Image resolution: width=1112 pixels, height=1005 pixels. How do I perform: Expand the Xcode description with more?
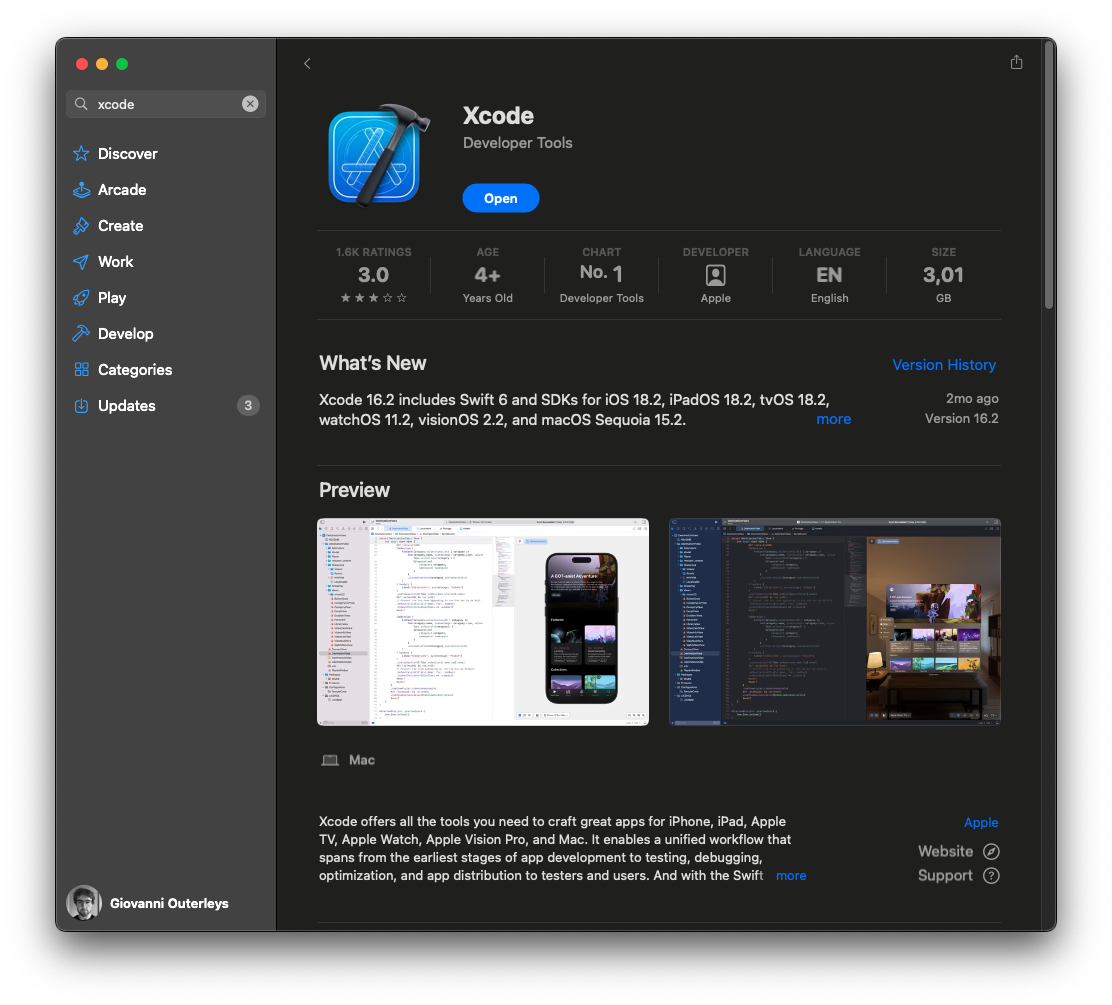(791, 875)
